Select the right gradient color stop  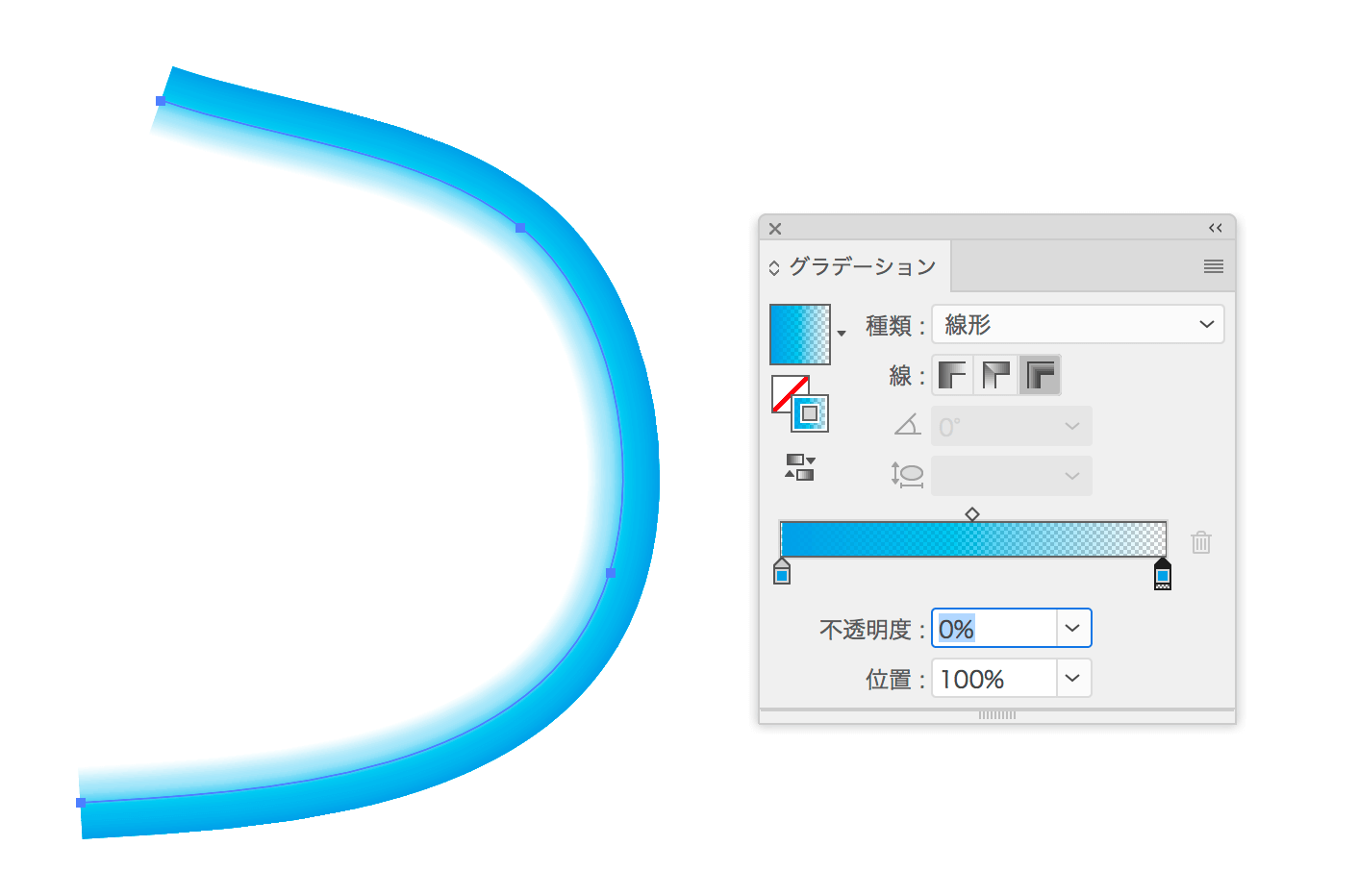(x=1163, y=573)
